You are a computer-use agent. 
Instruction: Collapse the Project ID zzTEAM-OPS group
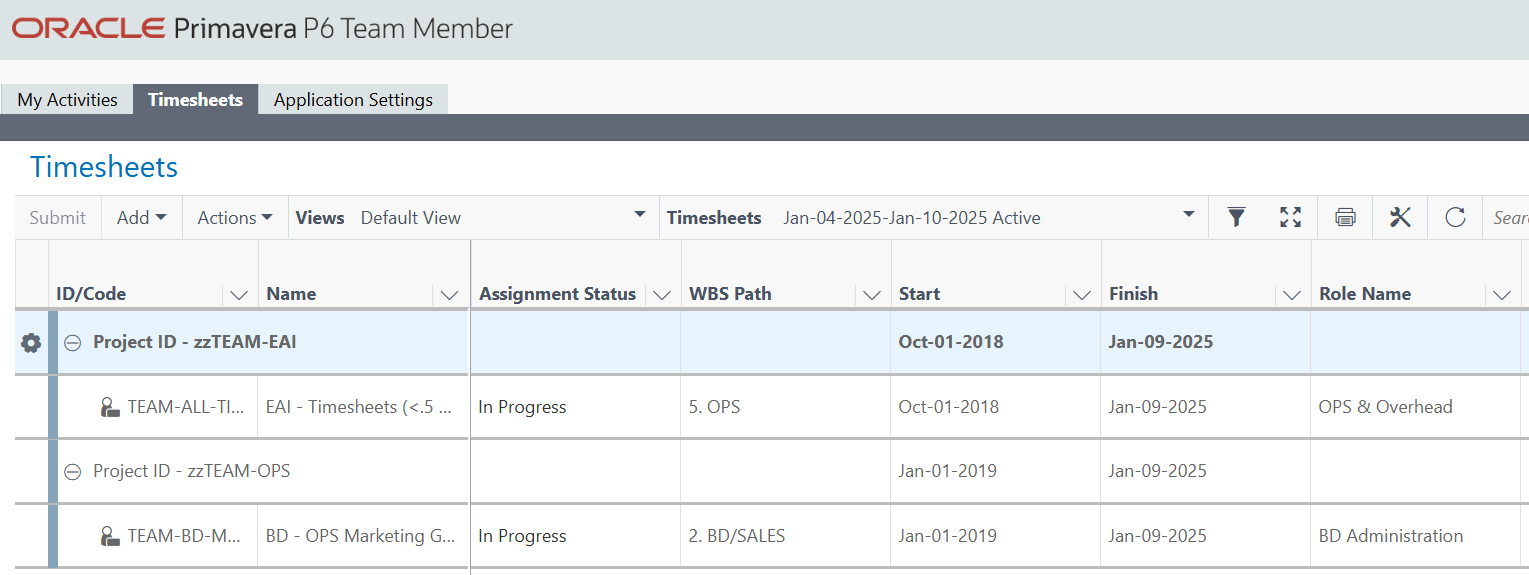73,471
